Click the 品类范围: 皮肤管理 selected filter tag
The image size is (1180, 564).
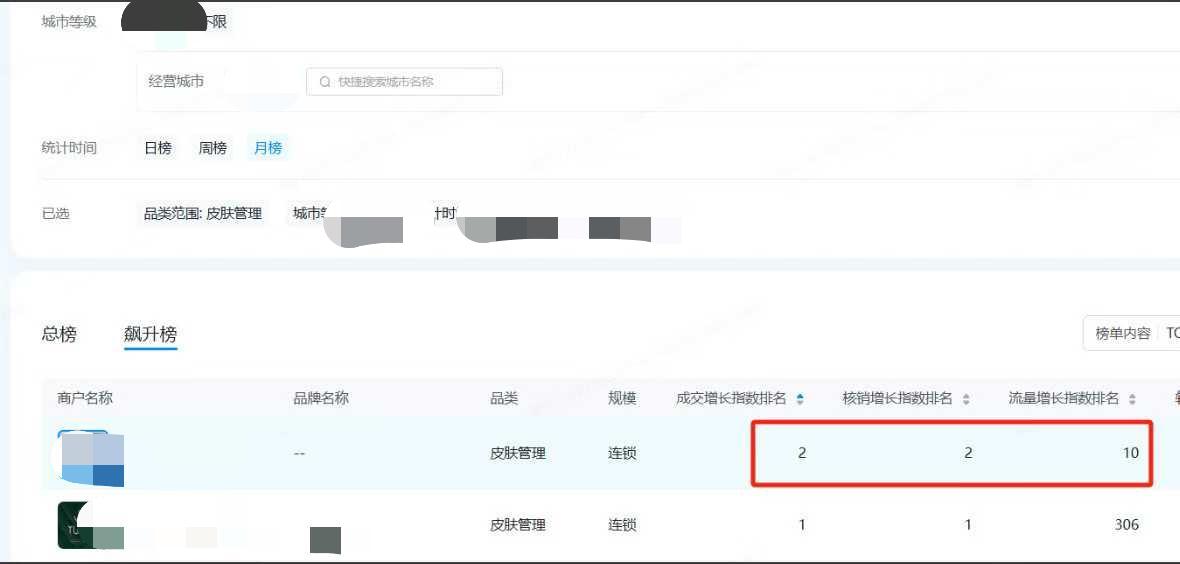click(x=203, y=214)
